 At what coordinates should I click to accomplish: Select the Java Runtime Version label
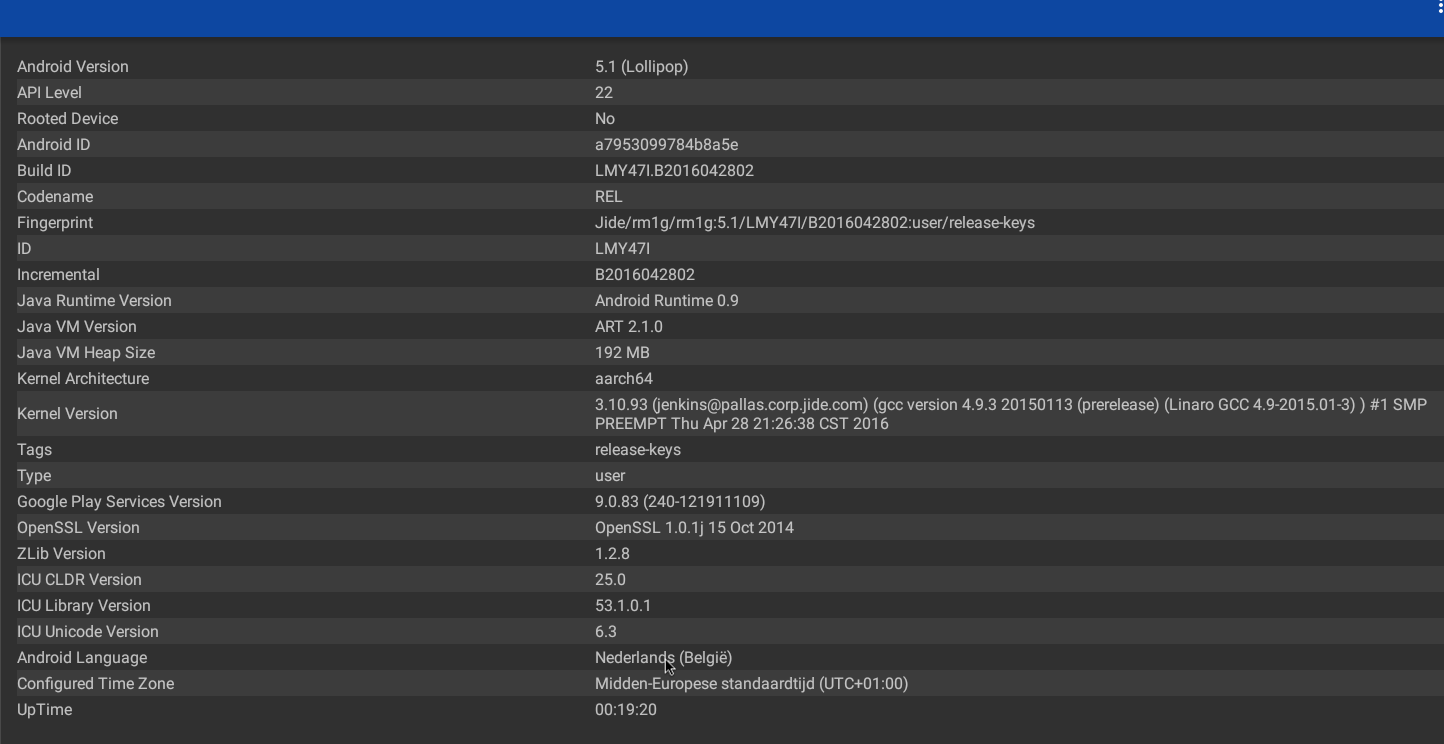click(x=94, y=301)
